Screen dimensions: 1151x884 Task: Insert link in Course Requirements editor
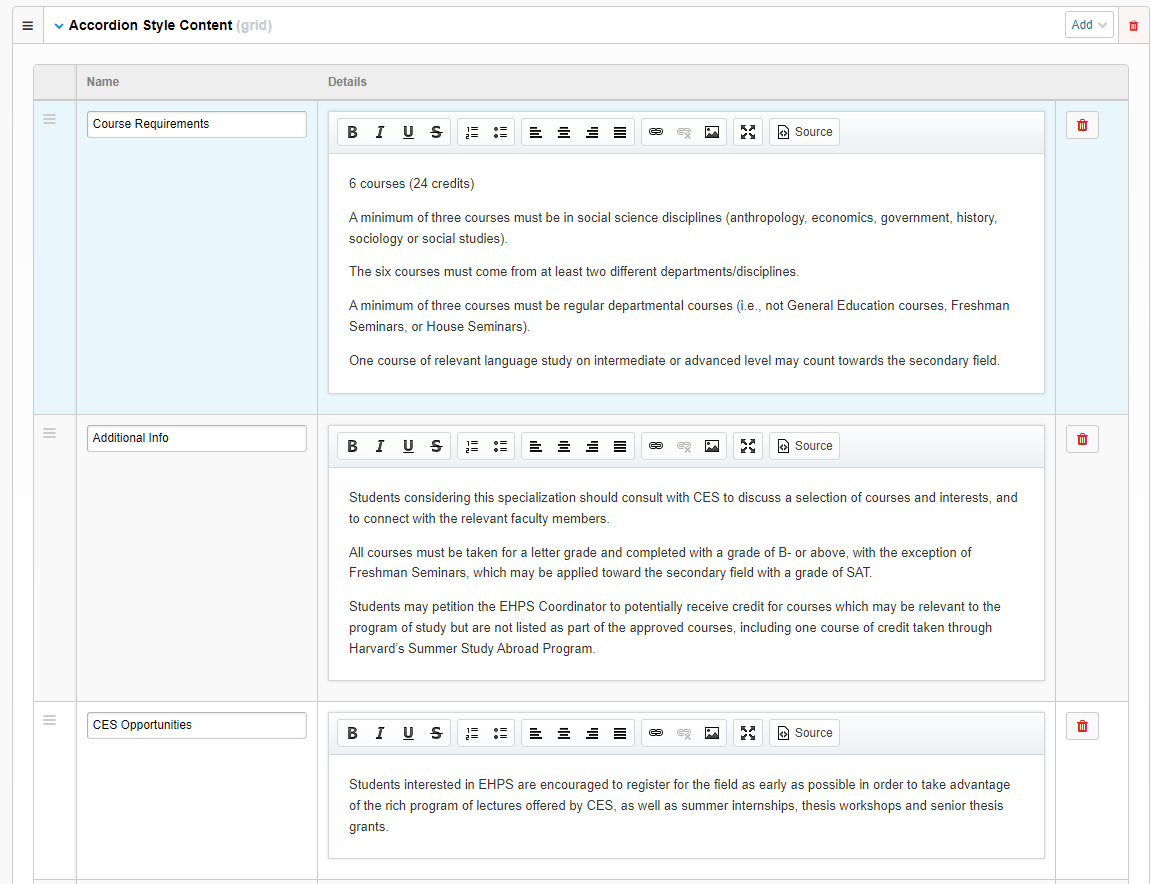656,132
